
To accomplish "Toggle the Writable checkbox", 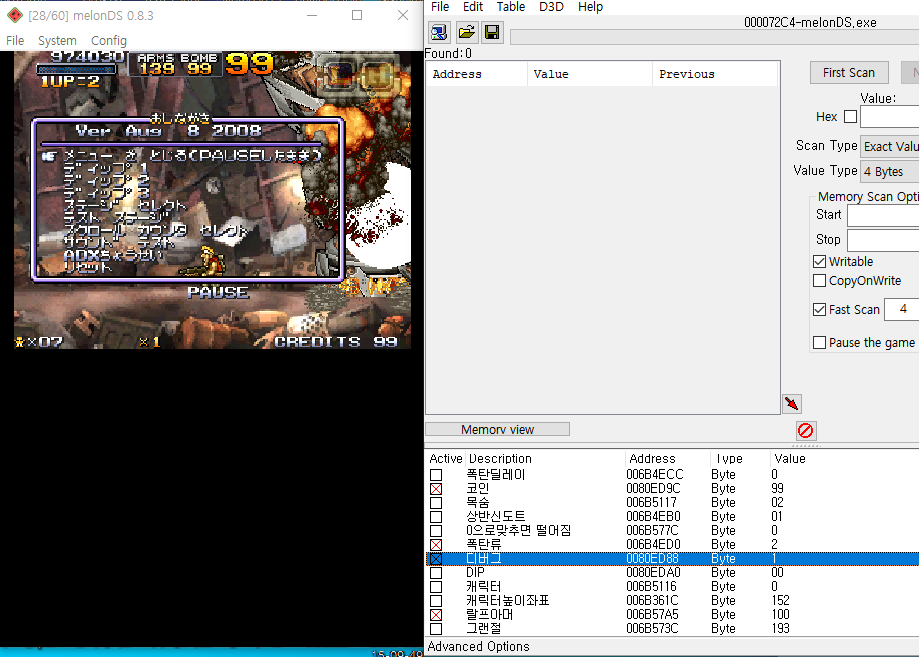I will click(x=819, y=261).
